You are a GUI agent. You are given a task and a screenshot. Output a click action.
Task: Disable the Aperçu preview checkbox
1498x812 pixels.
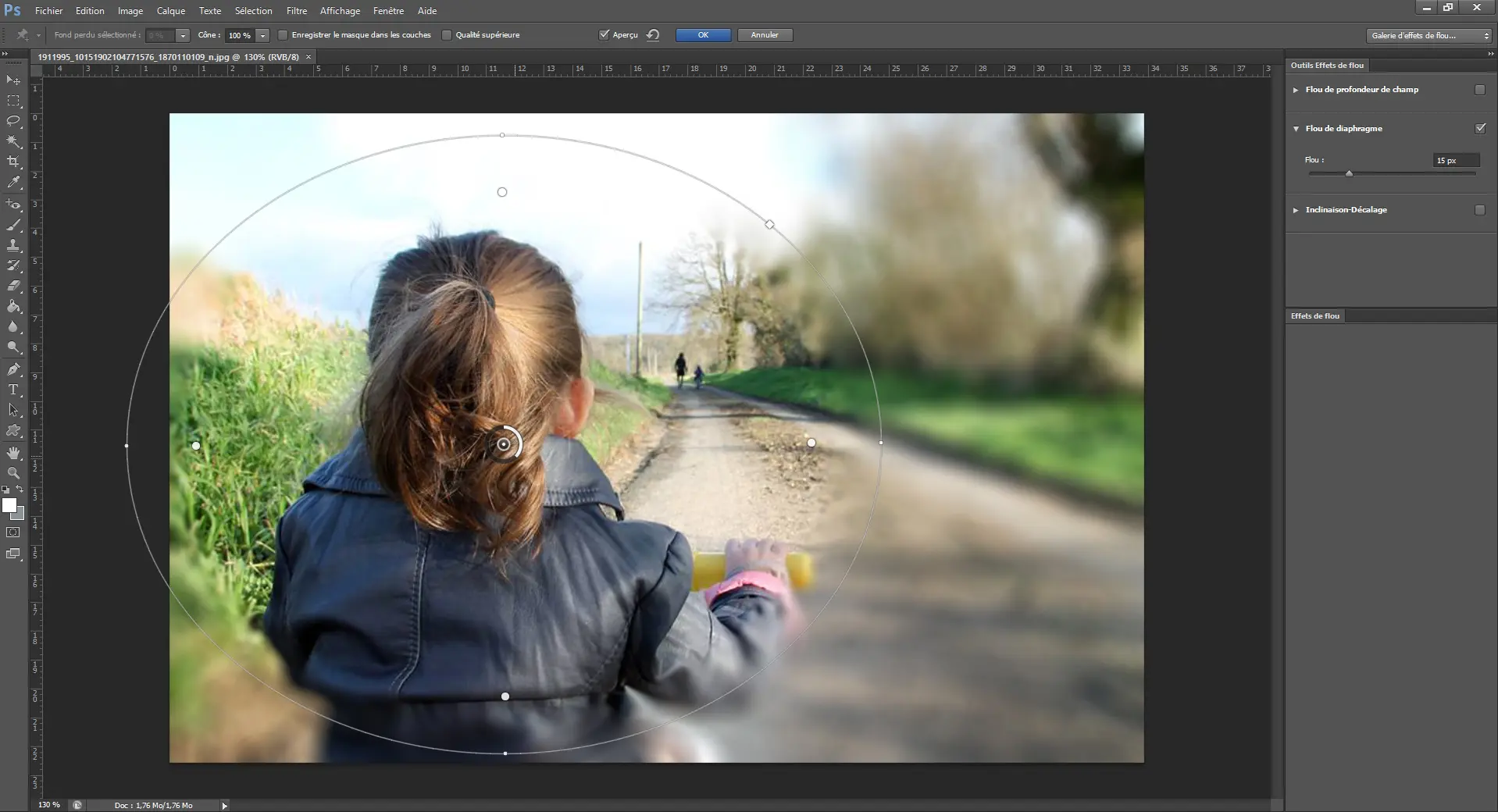[x=604, y=35]
